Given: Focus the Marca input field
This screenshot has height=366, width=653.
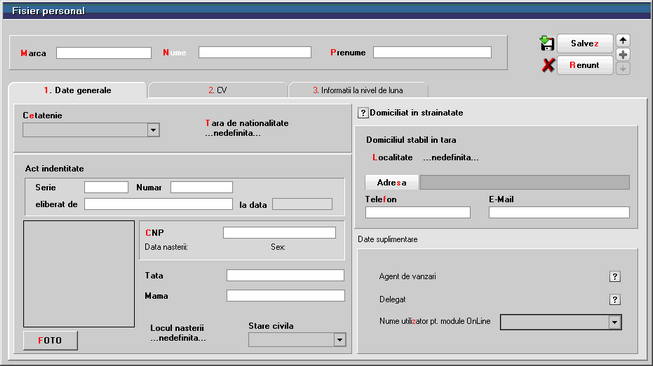Looking at the screenshot, I should pyautogui.click(x=104, y=53).
